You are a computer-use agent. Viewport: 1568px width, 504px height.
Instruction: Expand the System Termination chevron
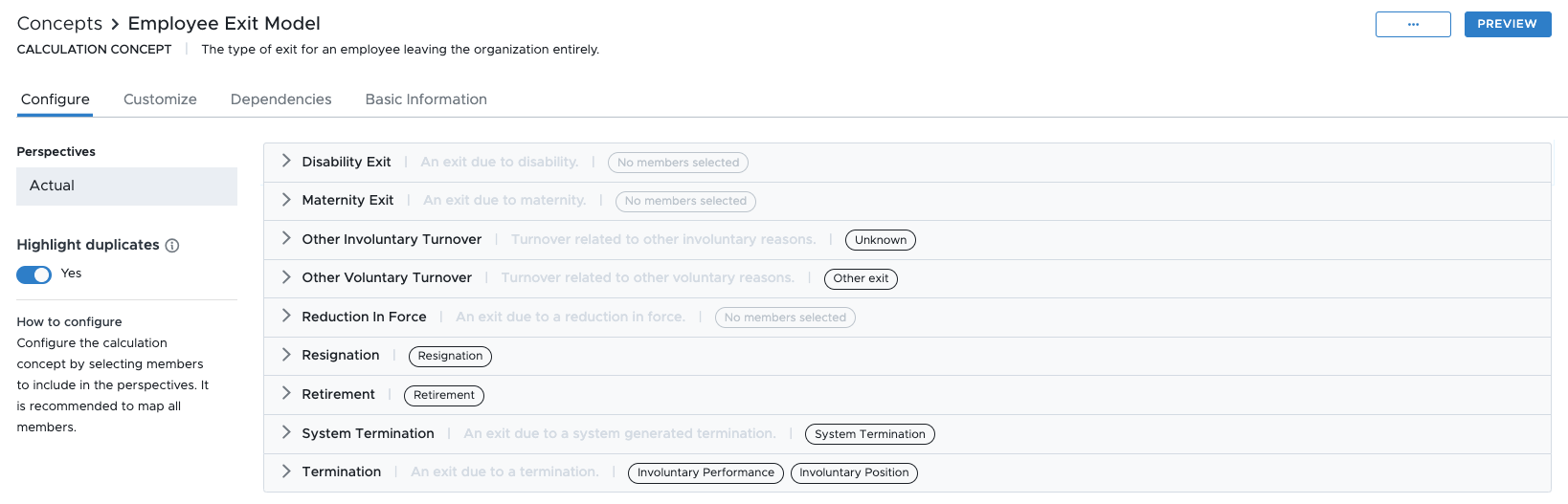[x=286, y=433]
